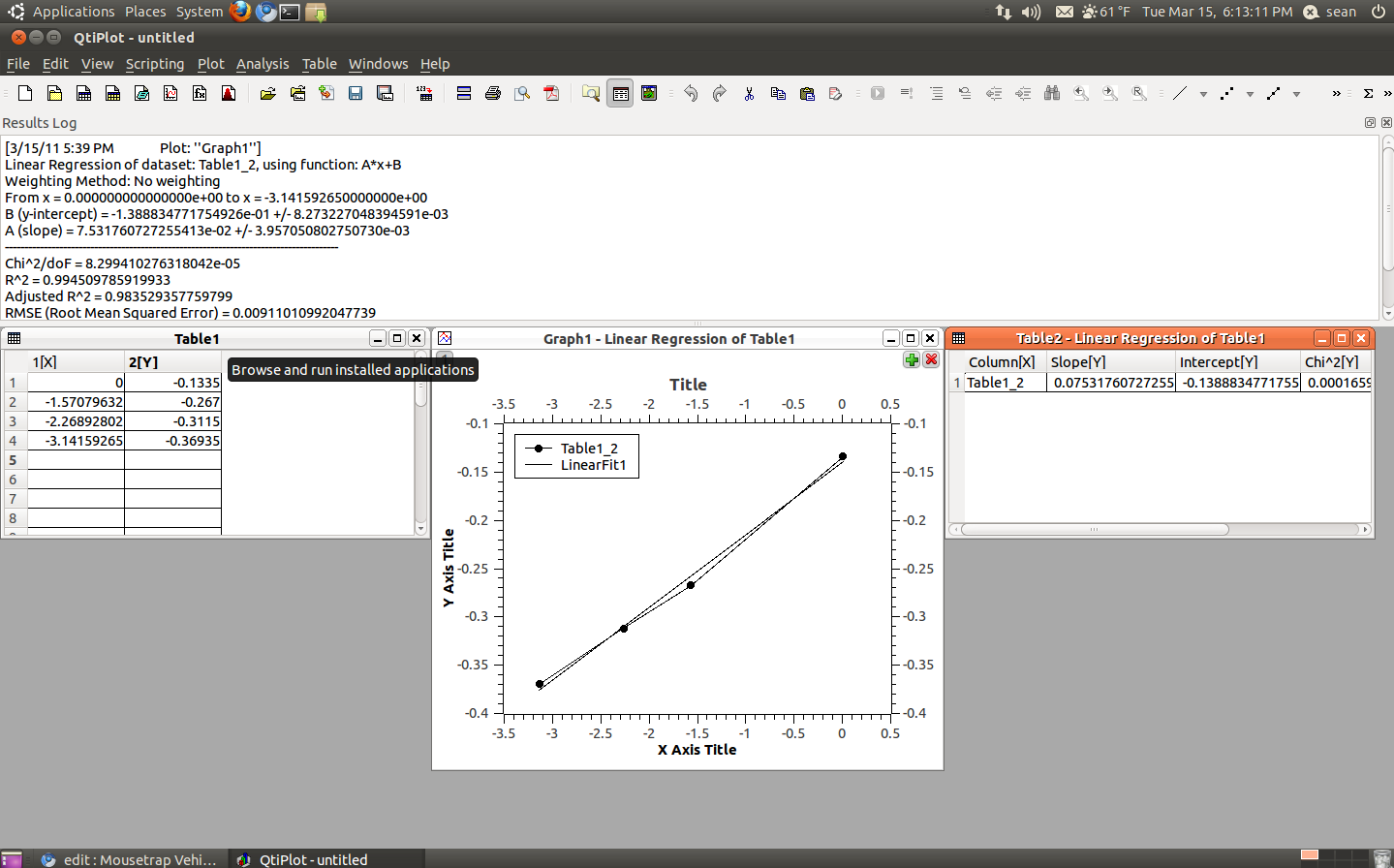The height and width of the screenshot is (868, 1394).
Task: Copy the selection with toolbar icon
Action: [x=778, y=93]
